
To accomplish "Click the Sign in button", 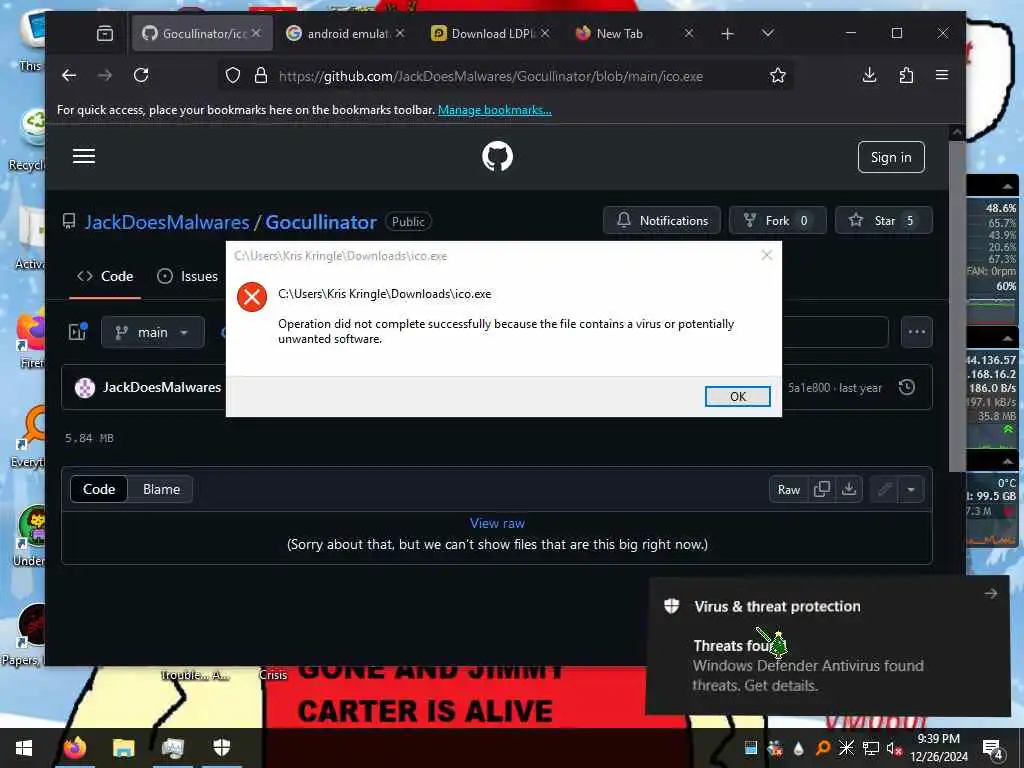I will point(891,157).
